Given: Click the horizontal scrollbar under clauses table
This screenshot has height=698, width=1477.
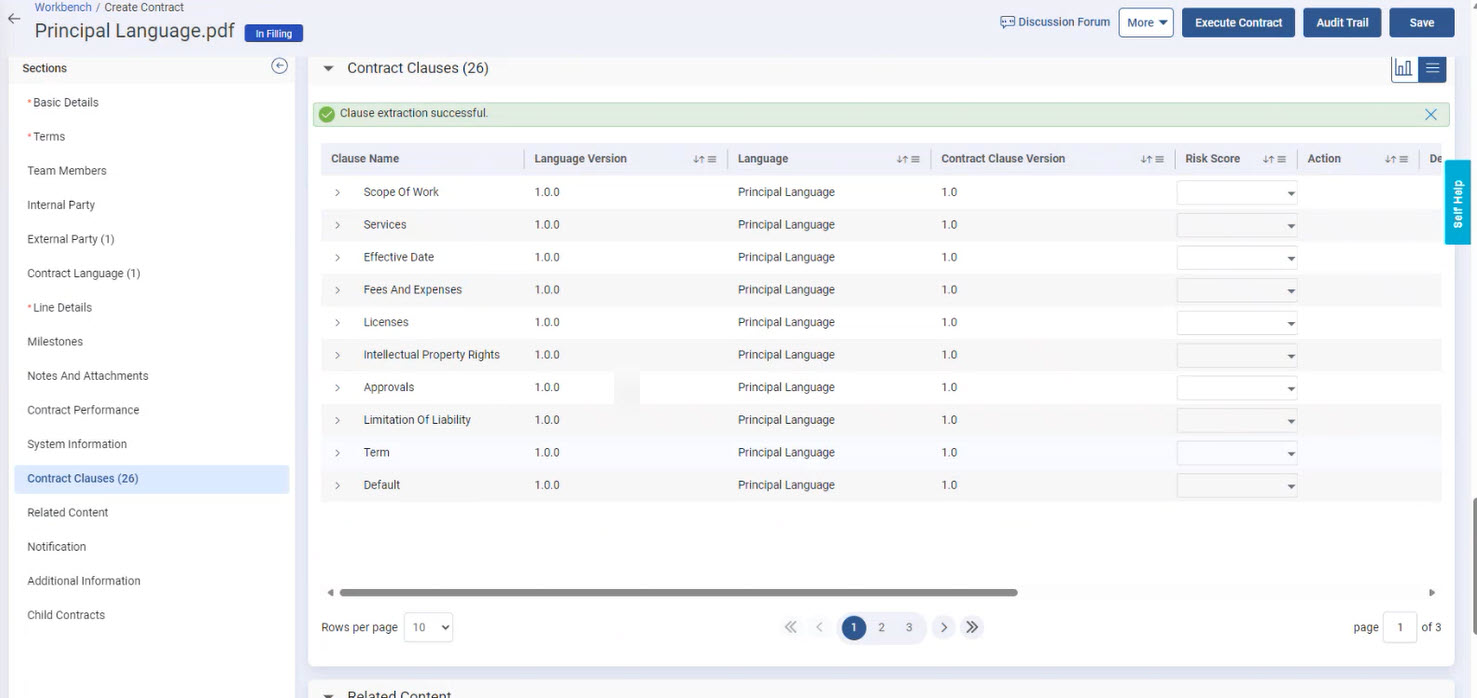Looking at the screenshot, I should pos(678,593).
